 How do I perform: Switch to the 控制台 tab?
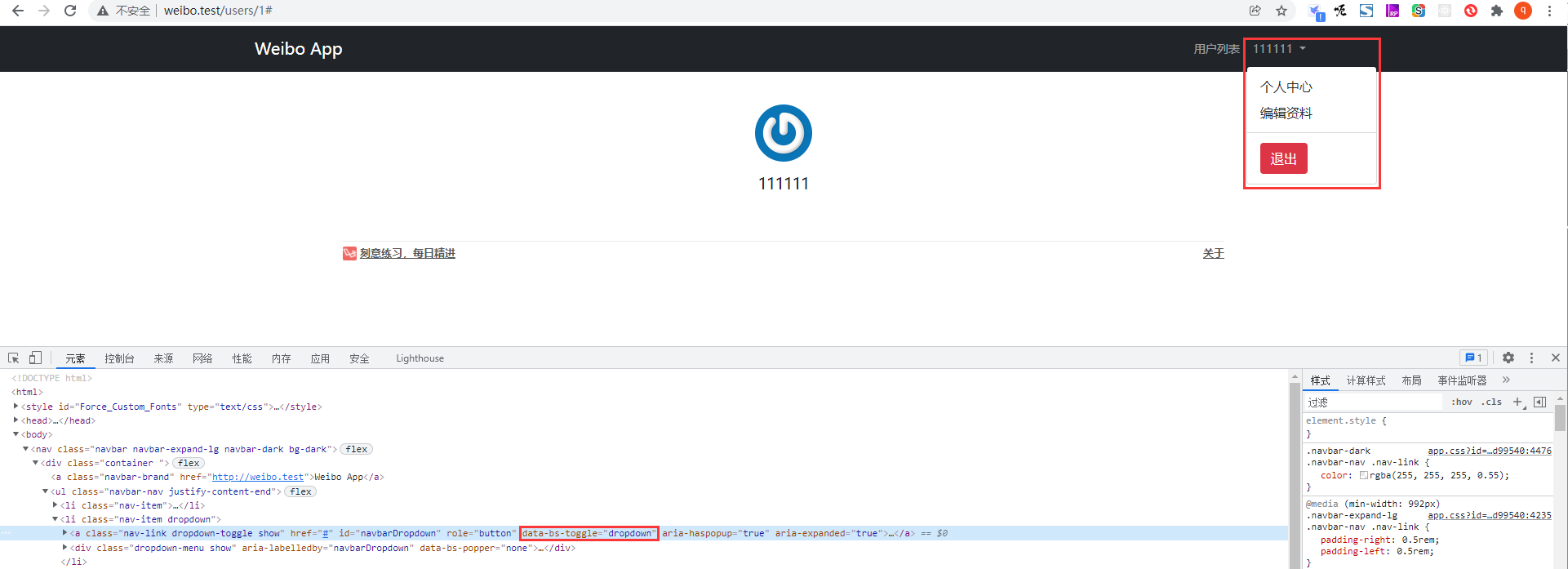119,358
